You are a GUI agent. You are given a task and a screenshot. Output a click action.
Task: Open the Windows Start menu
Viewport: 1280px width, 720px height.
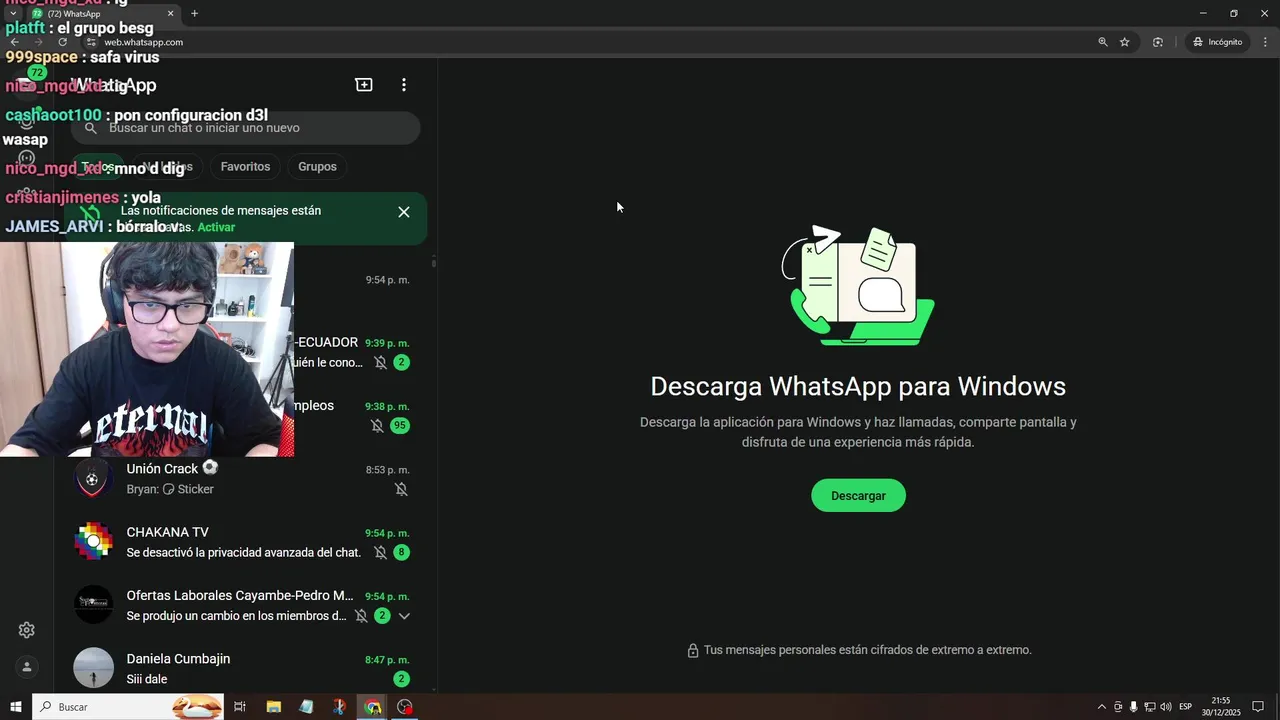pyautogui.click(x=16, y=707)
